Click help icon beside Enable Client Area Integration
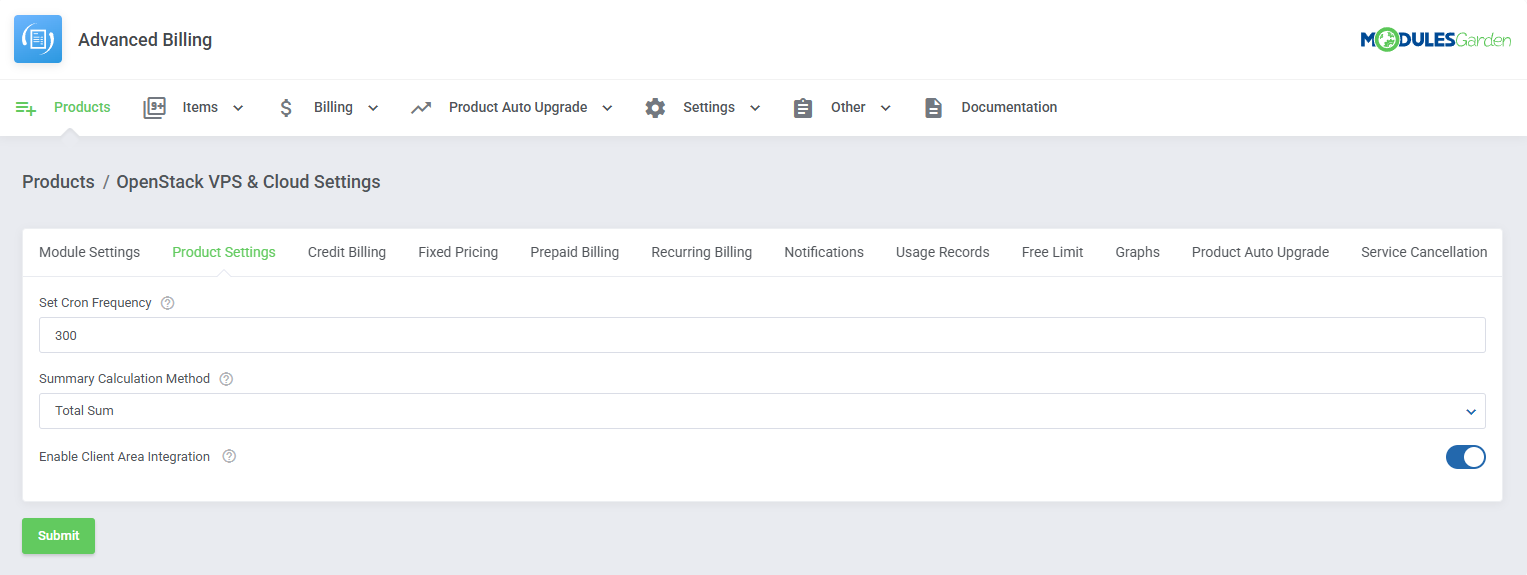This screenshot has width=1527, height=575. 229,457
